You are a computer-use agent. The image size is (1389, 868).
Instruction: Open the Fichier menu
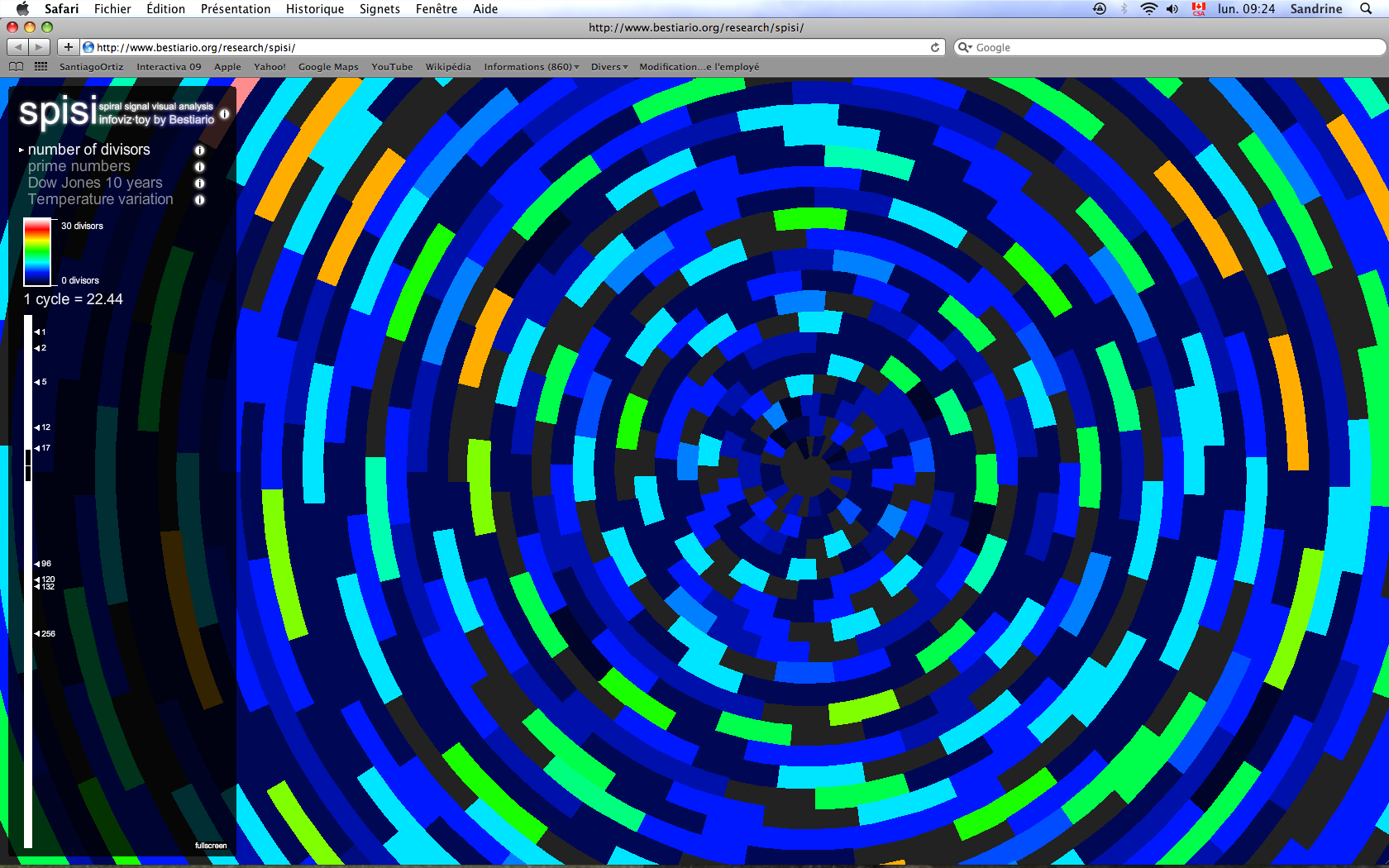click(112, 9)
